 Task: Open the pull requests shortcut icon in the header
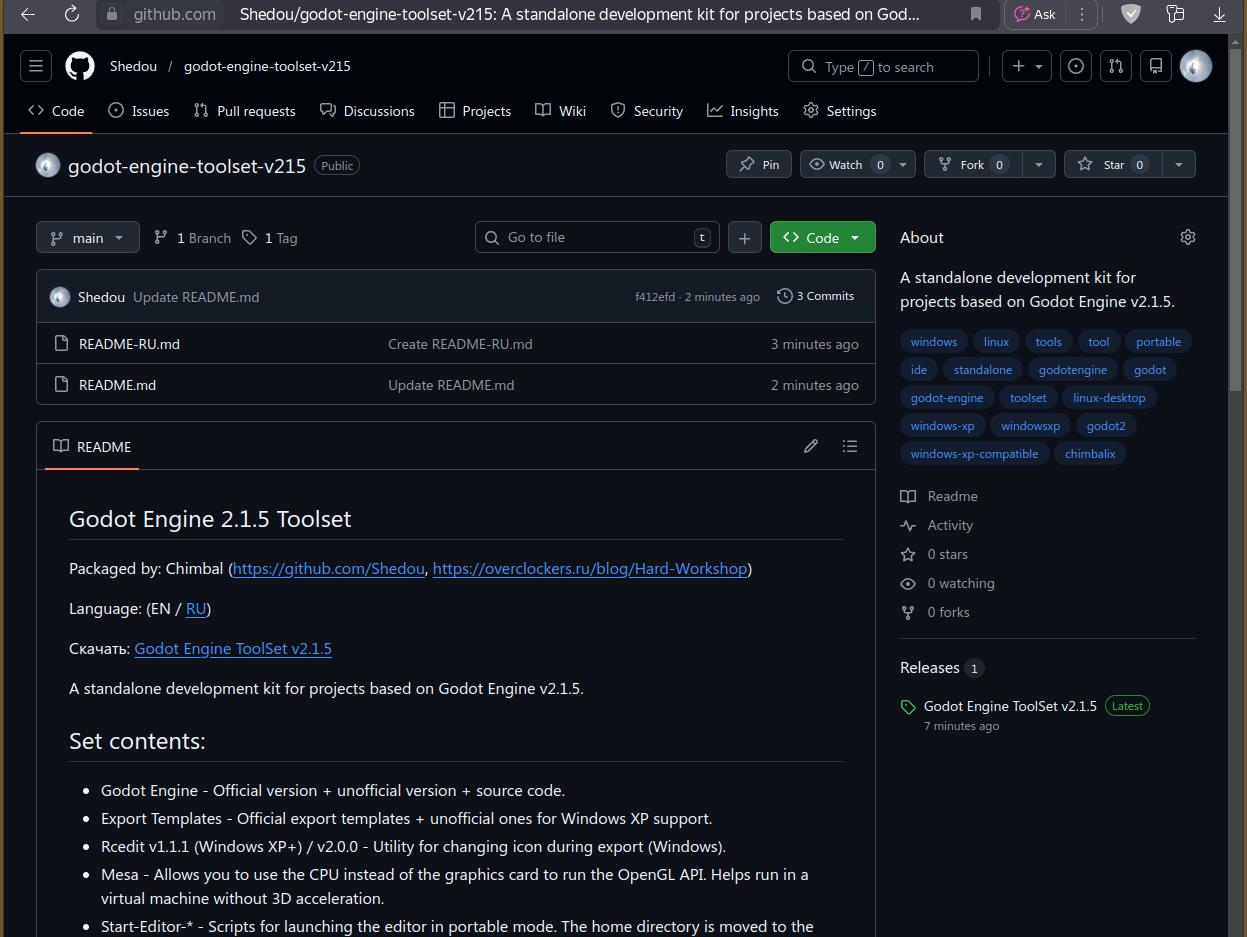tap(1115, 66)
